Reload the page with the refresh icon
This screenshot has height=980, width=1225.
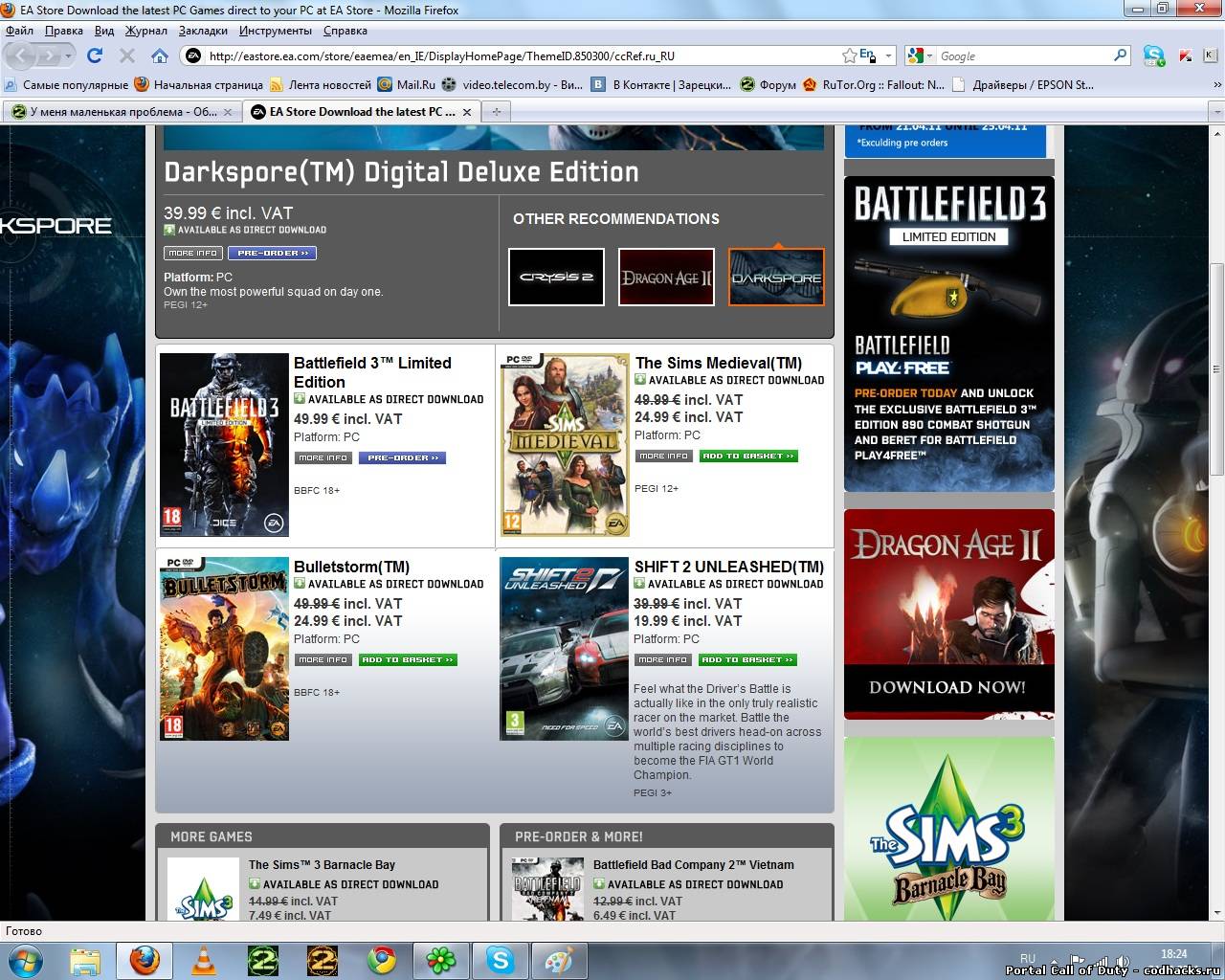tap(94, 56)
